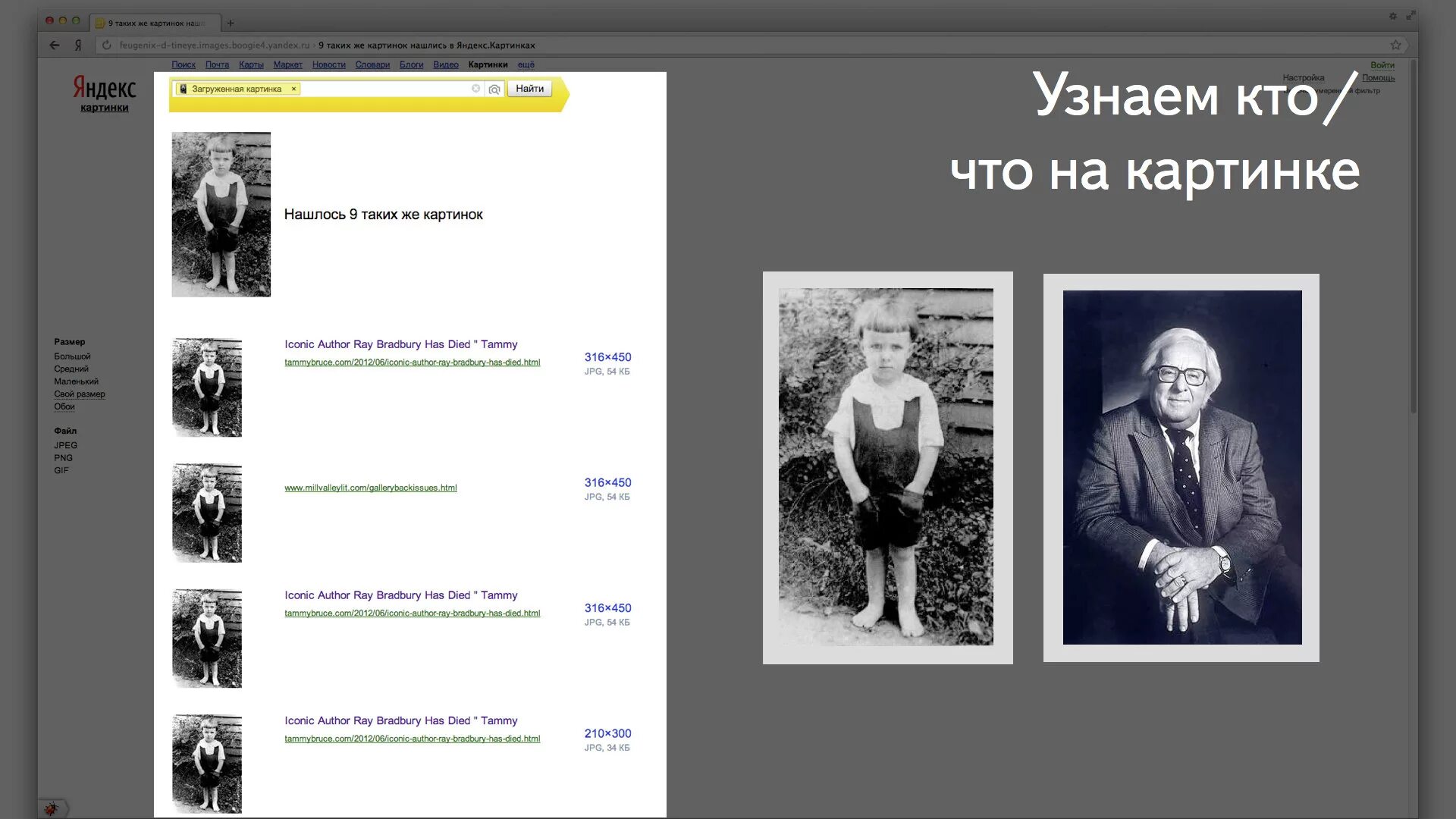Open first 'Iconic Author Ray Bradbury Has Died' result

(400, 344)
